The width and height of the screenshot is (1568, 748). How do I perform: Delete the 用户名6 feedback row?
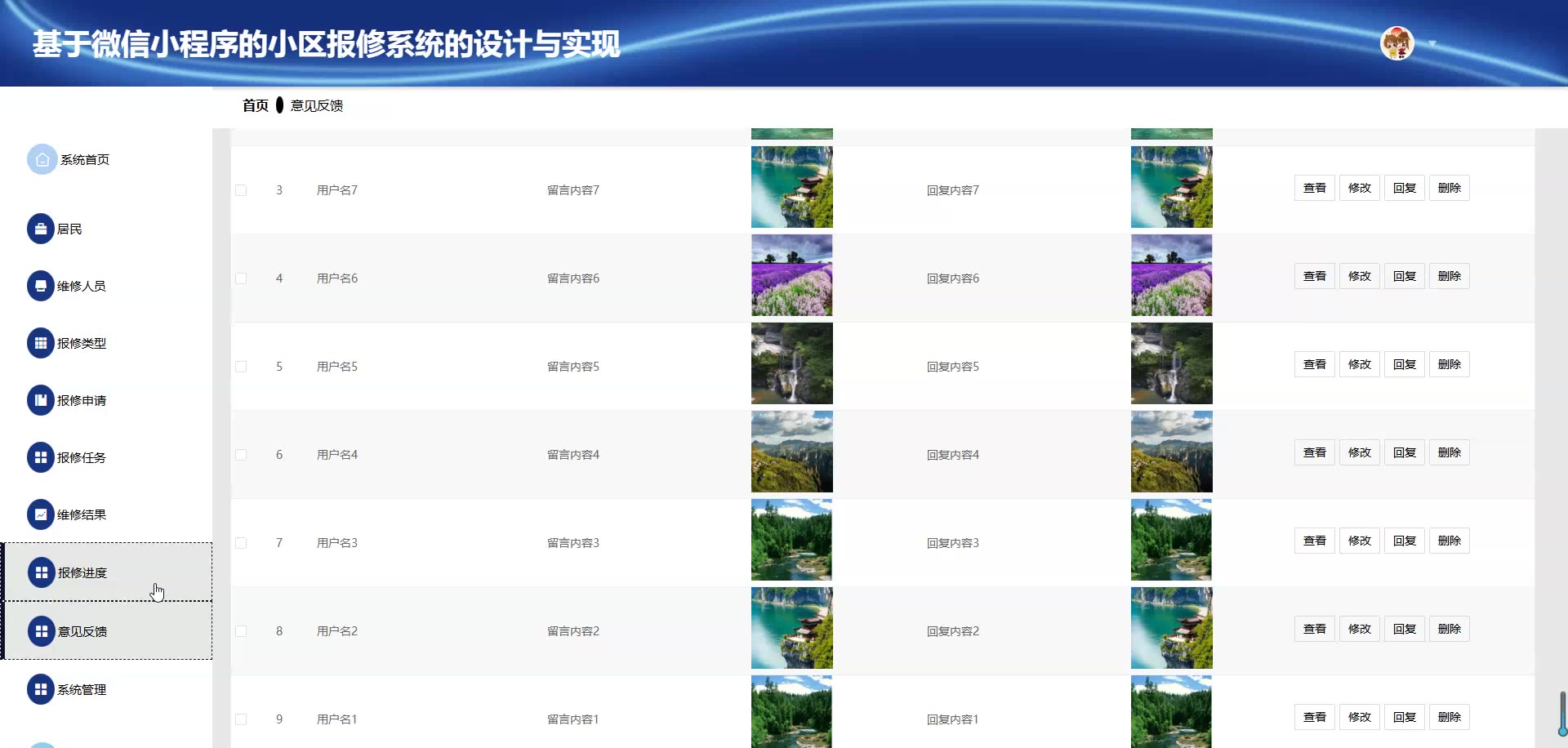[1450, 276]
